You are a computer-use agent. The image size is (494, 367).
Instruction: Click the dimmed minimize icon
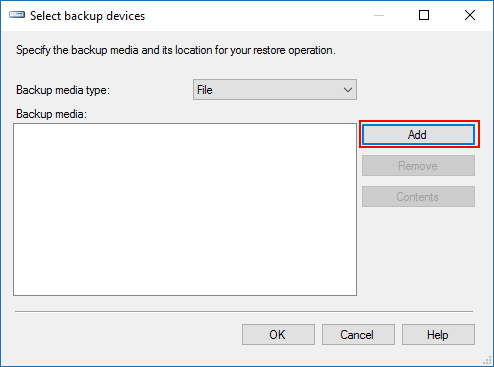[379, 15]
